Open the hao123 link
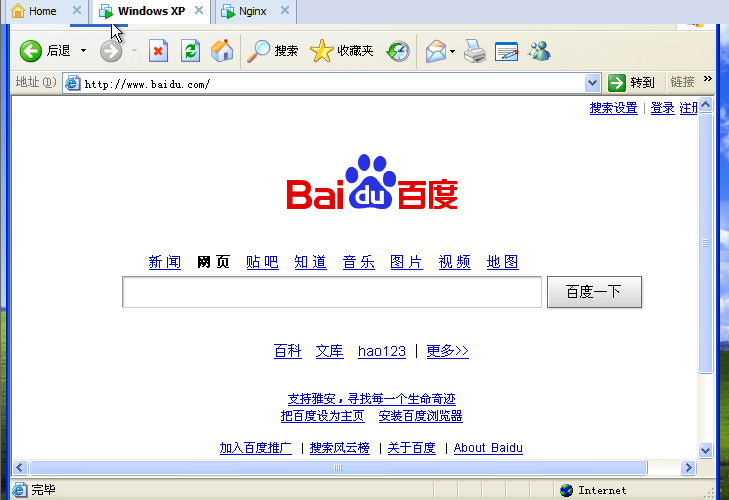Screen dimensions: 729x500 (x=382, y=351)
